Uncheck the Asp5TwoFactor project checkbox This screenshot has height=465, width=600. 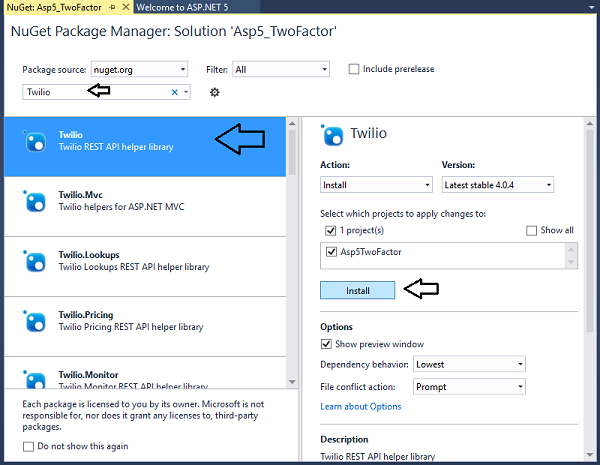tap(331, 252)
